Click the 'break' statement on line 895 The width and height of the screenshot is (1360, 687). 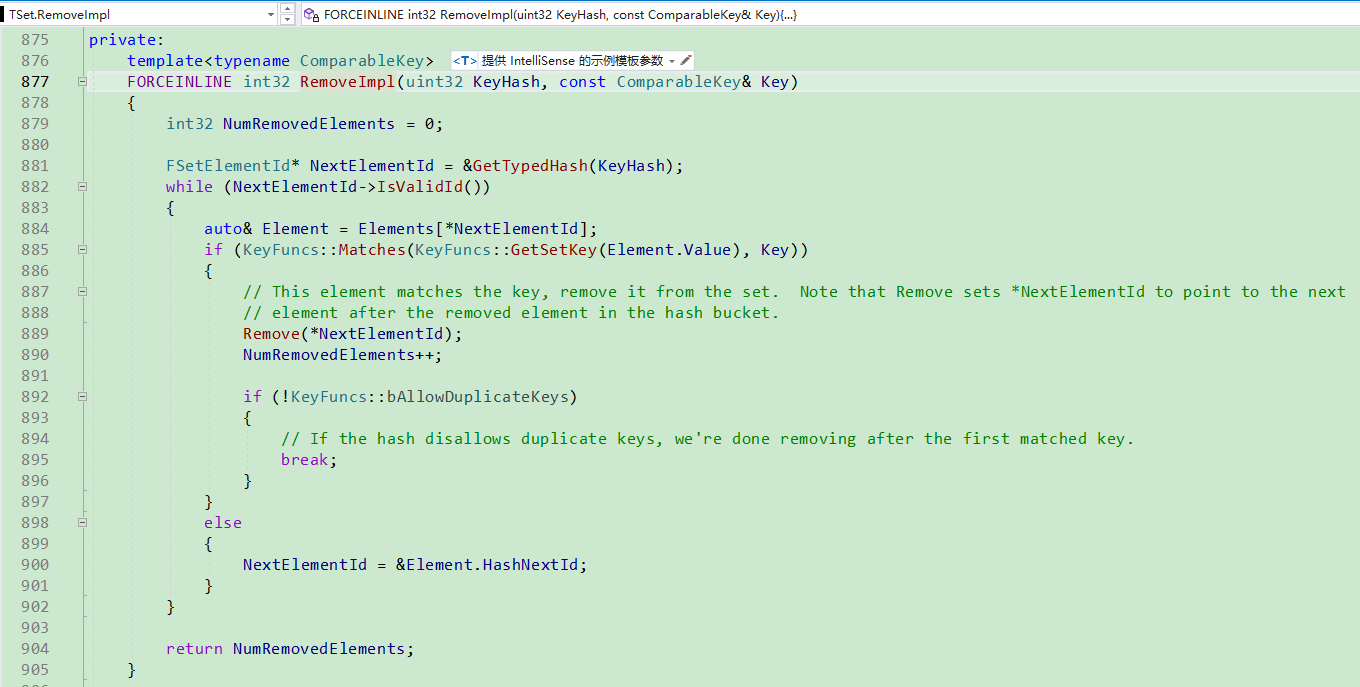(x=305, y=460)
